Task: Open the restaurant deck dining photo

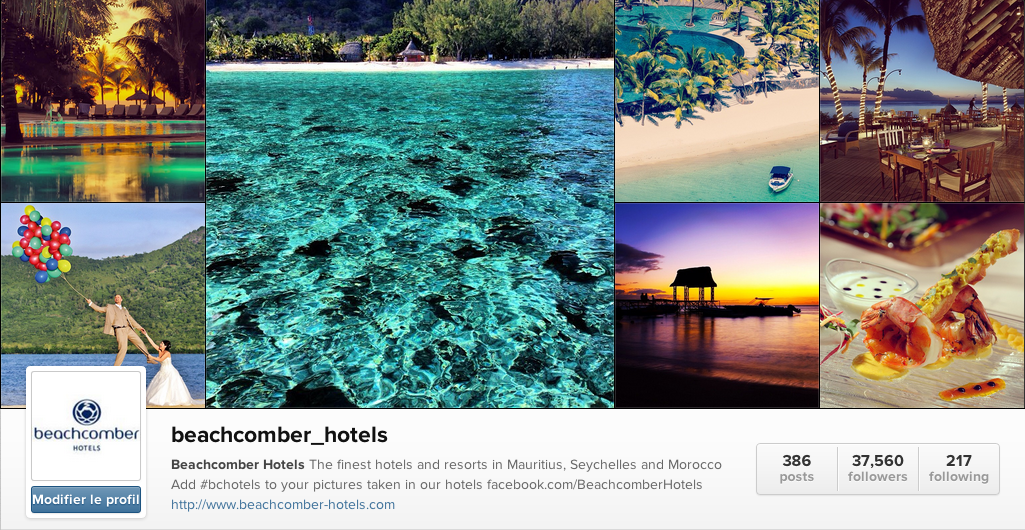Action: click(922, 101)
